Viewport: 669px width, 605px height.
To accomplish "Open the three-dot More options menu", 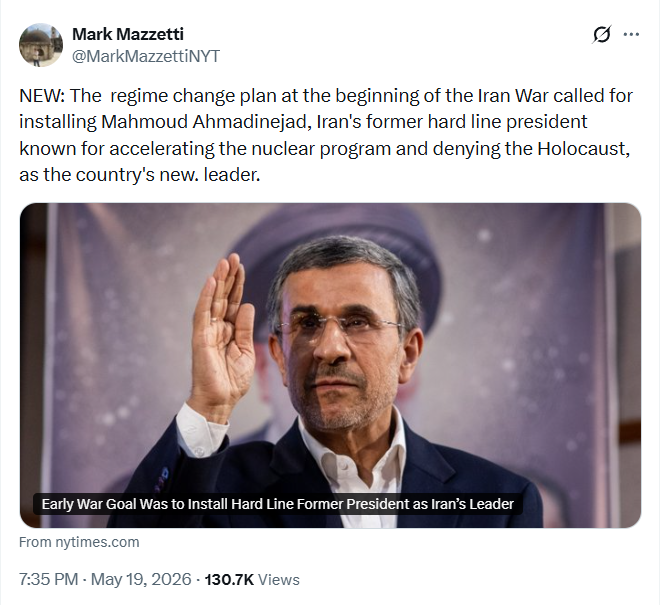I will click(631, 35).
